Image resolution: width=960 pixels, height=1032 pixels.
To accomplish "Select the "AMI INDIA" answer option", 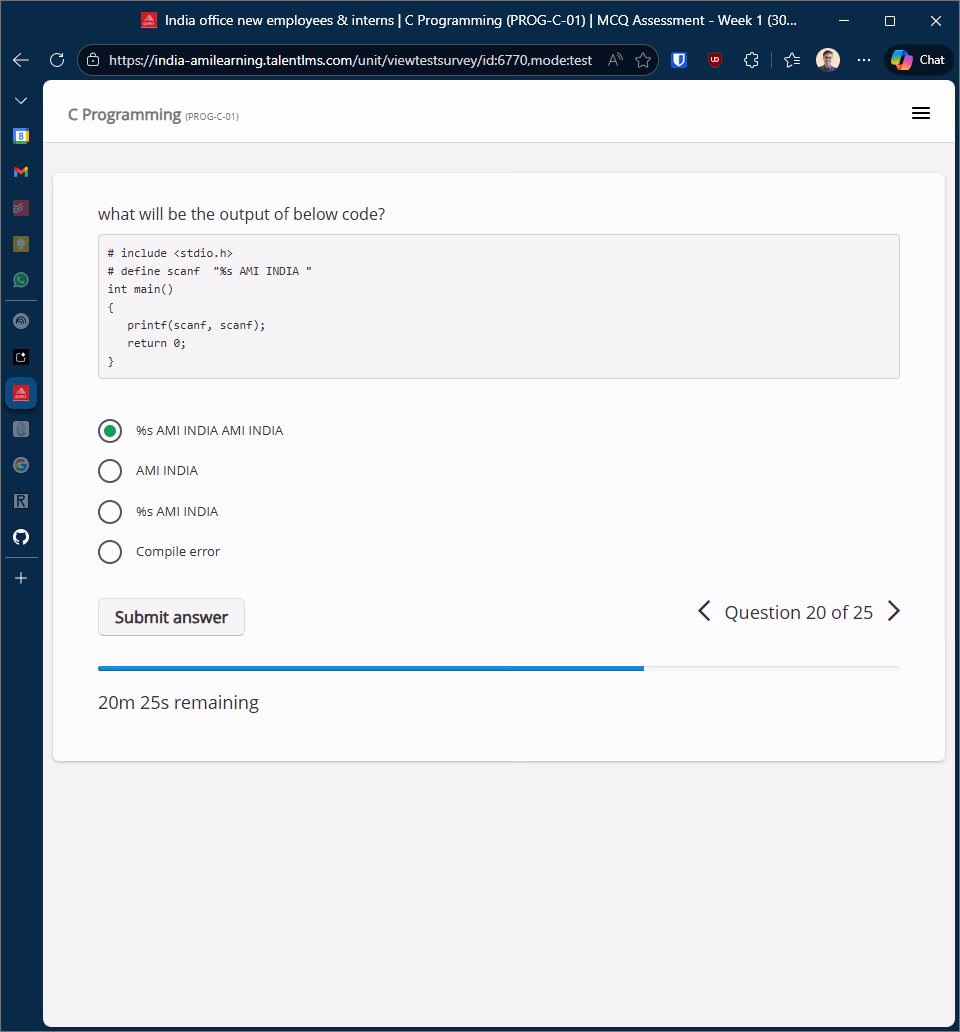I will [x=110, y=471].
